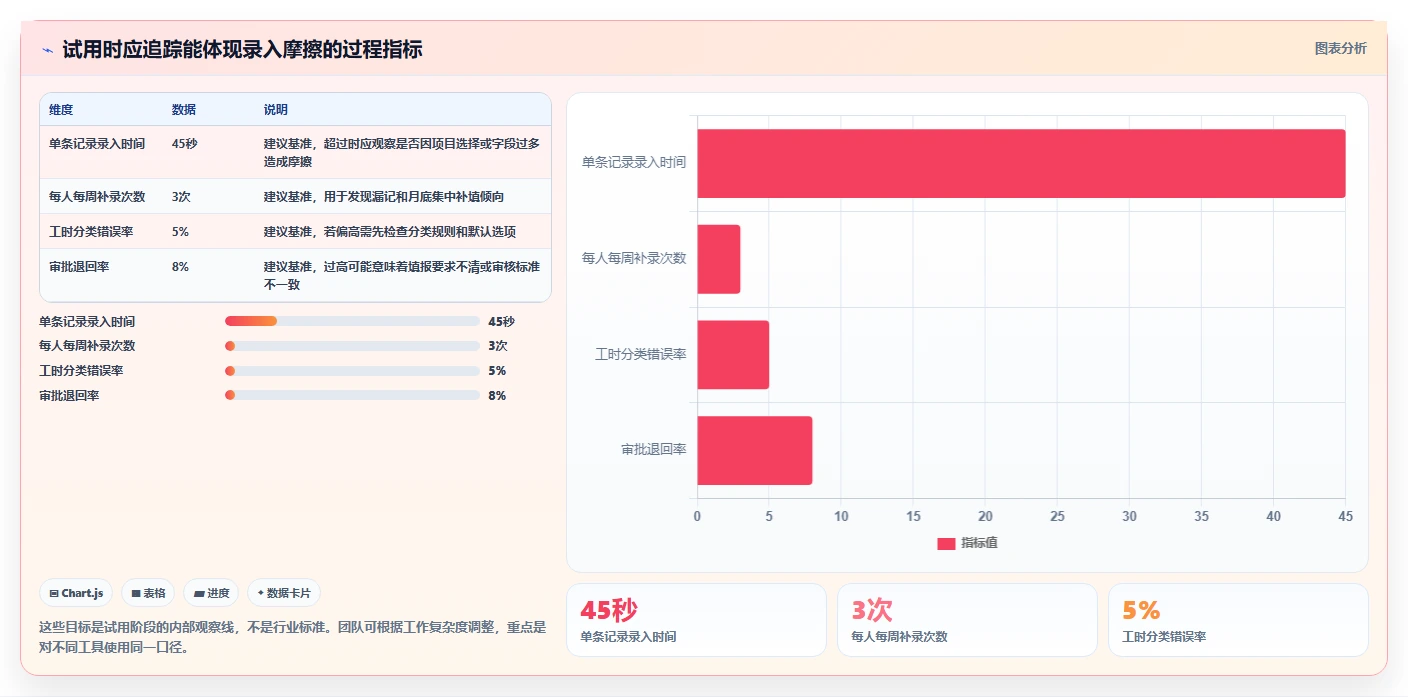Click the 单条记录录入时间 table cell

pyautogui.click(x=96, y=144)
